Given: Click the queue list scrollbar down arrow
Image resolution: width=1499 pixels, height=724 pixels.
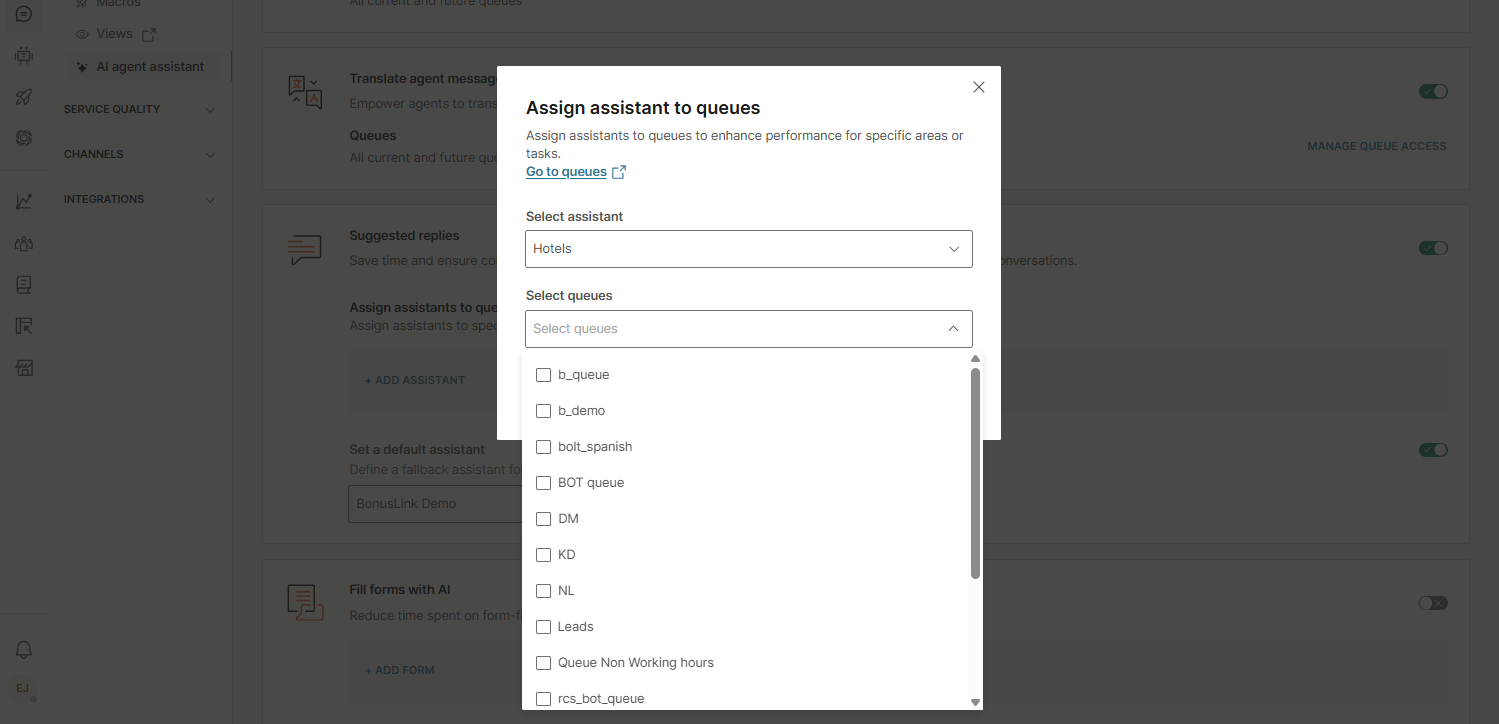Looking at the screenshot, I should click(975, 702).
